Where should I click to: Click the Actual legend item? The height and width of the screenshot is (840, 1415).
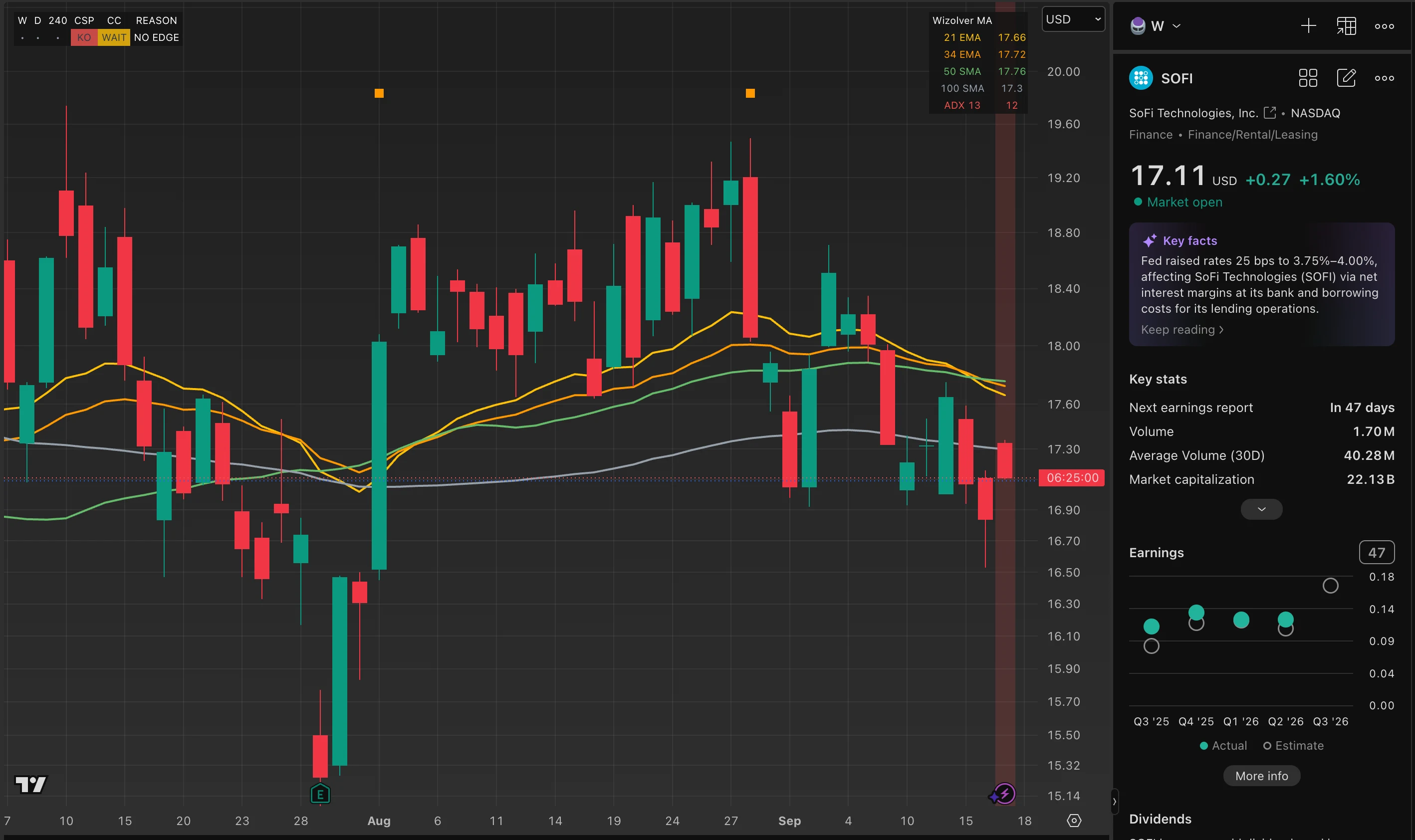(x=1223, y=745)
